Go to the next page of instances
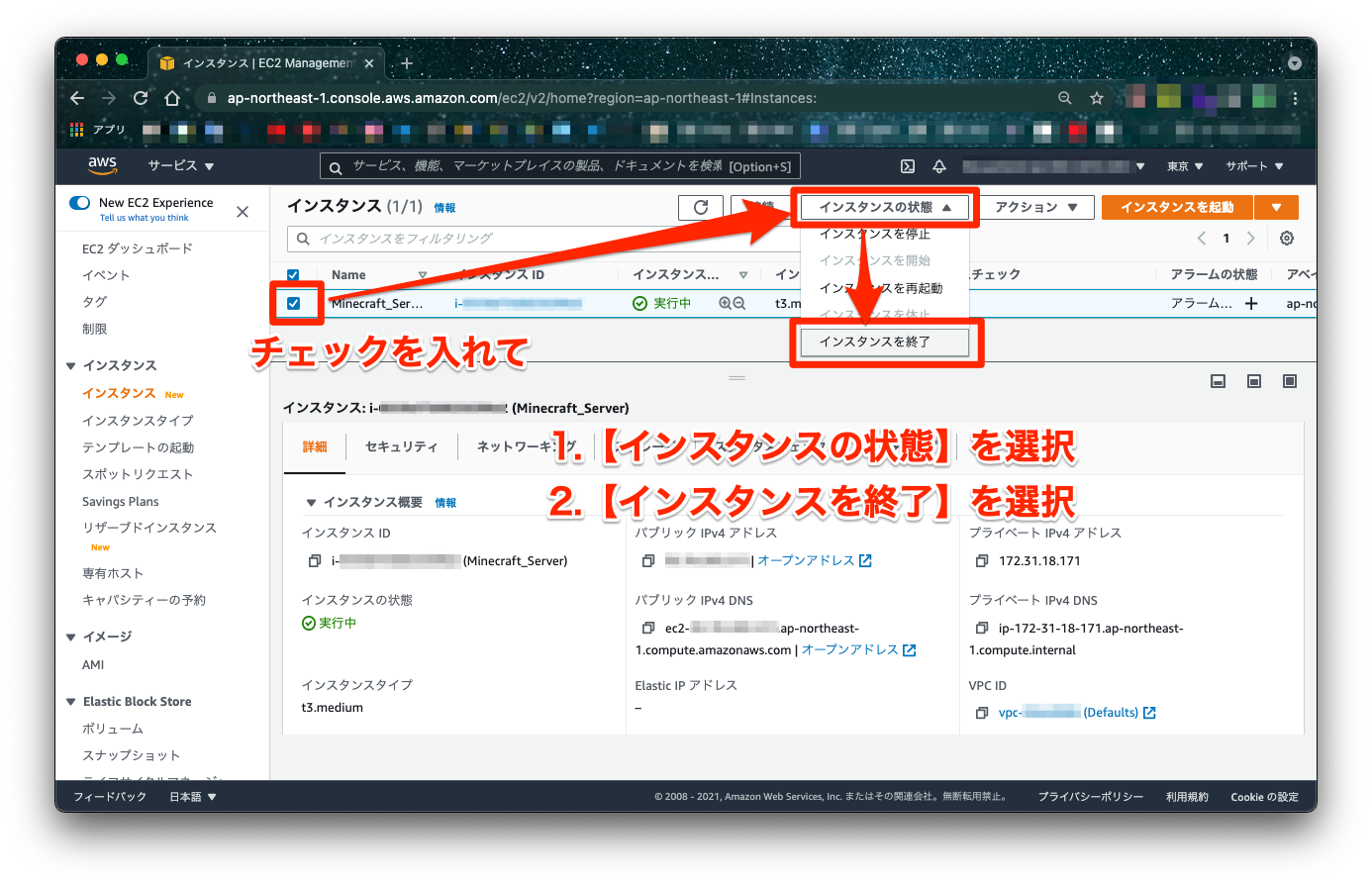The width and height of the screenshot is (1372, 885). (x=1251, y=238)
